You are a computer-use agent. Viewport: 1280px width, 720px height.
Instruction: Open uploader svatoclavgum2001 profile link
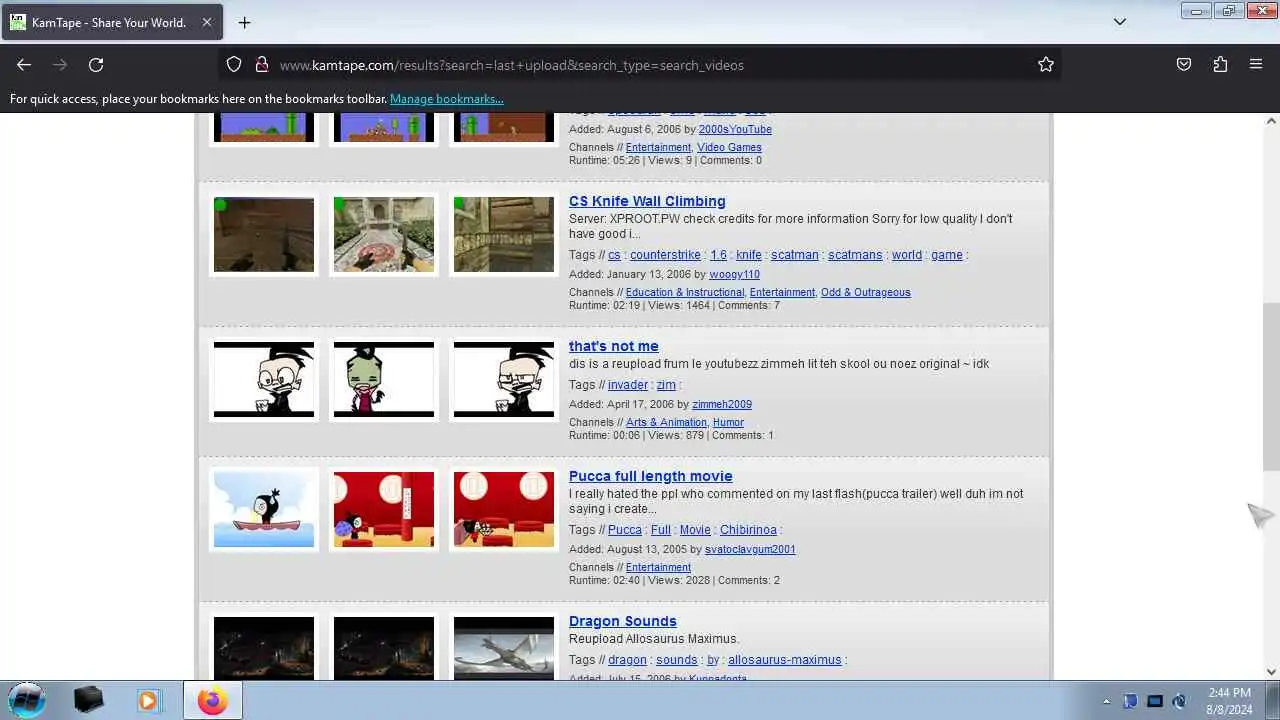pyautogui.click(x=750, y=550)
